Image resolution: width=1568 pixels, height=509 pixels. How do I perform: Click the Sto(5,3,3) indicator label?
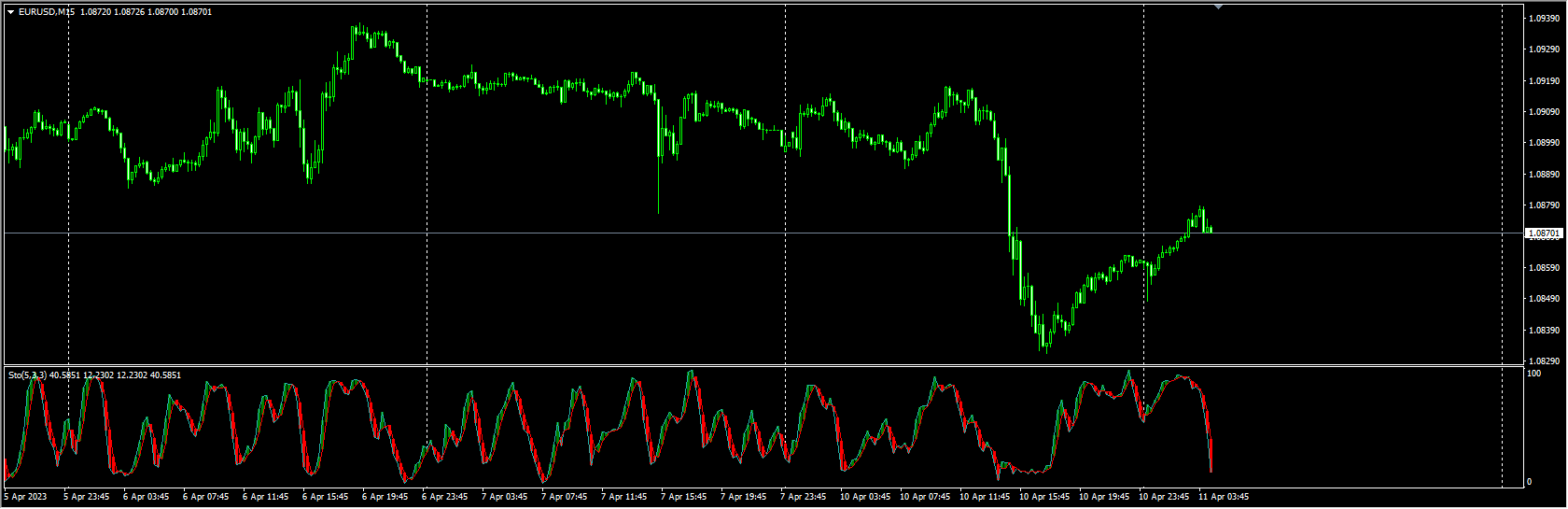pos(28,375)
